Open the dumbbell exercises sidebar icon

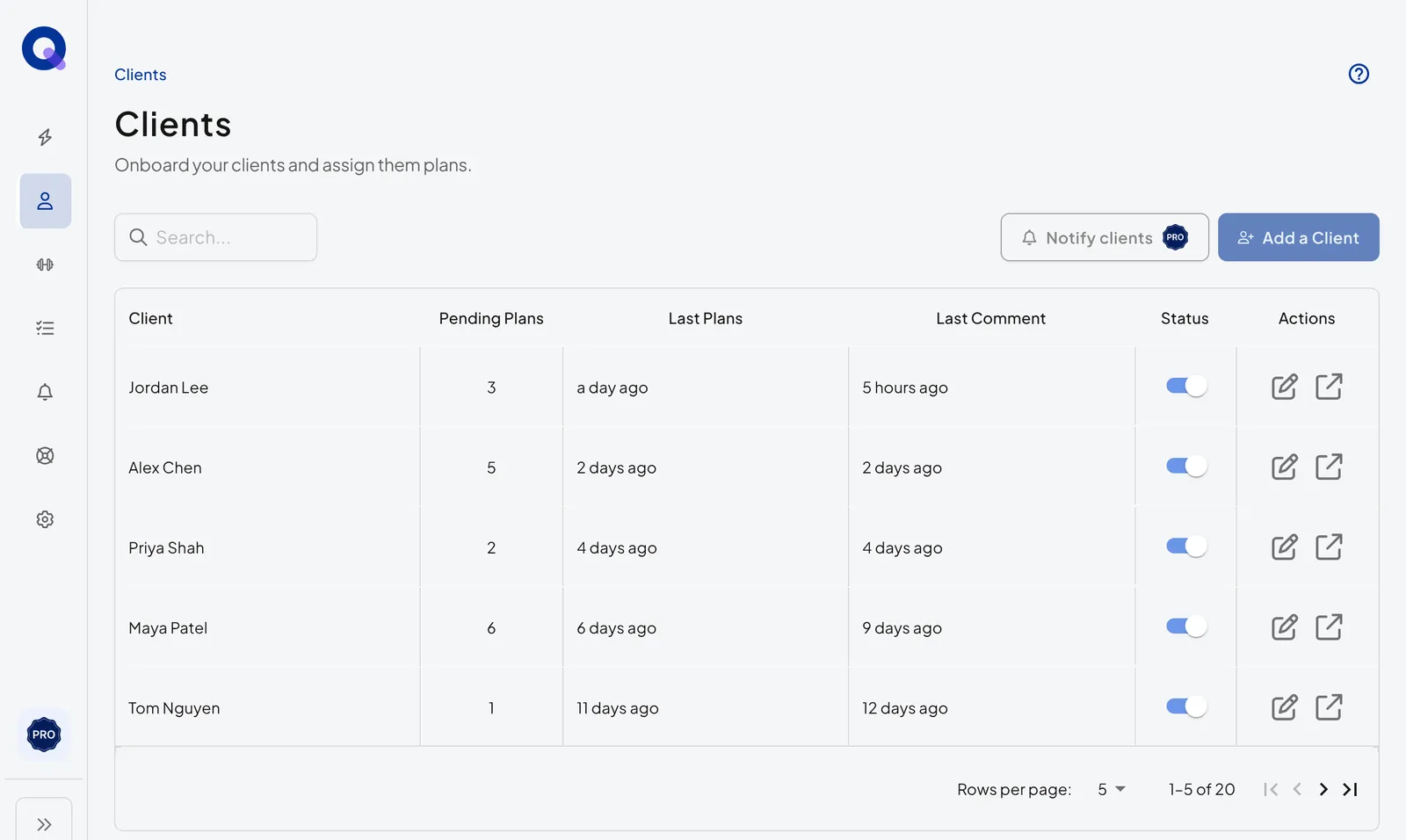pos(45,264)
